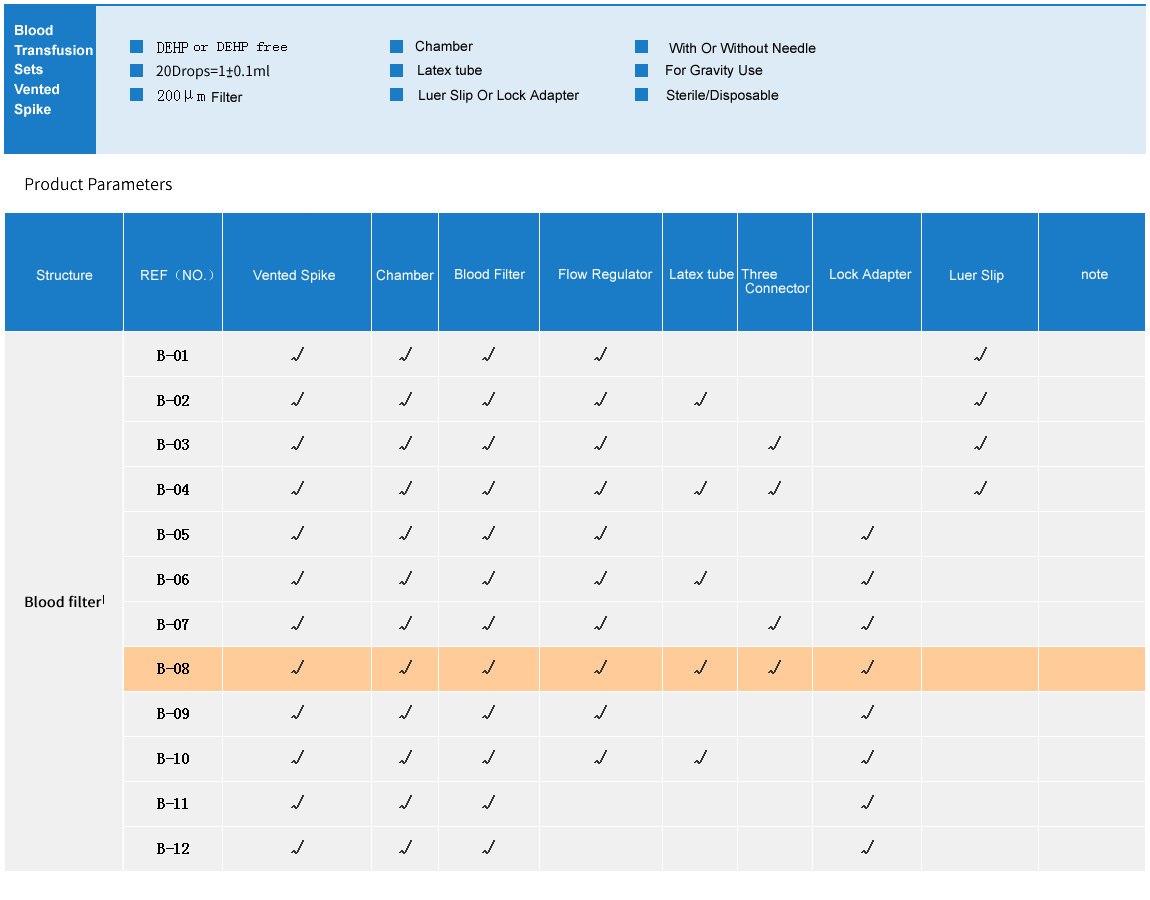Image resolution: width=1150 pixels, height=900 pixels.
Task: Click the B-03 checkmark under Three Connector
Action: point(774,444)
